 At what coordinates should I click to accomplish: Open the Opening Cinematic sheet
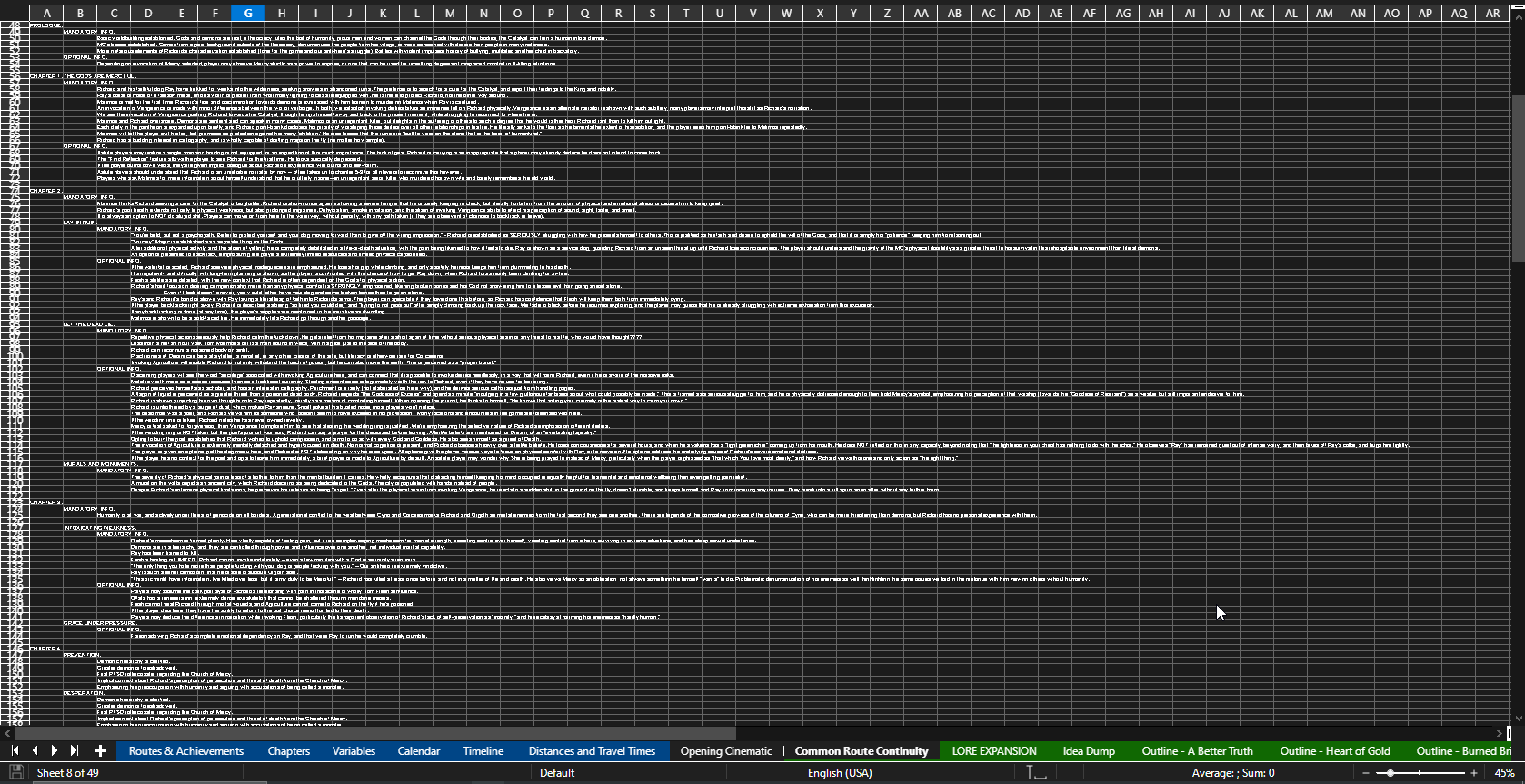(726, 751)
